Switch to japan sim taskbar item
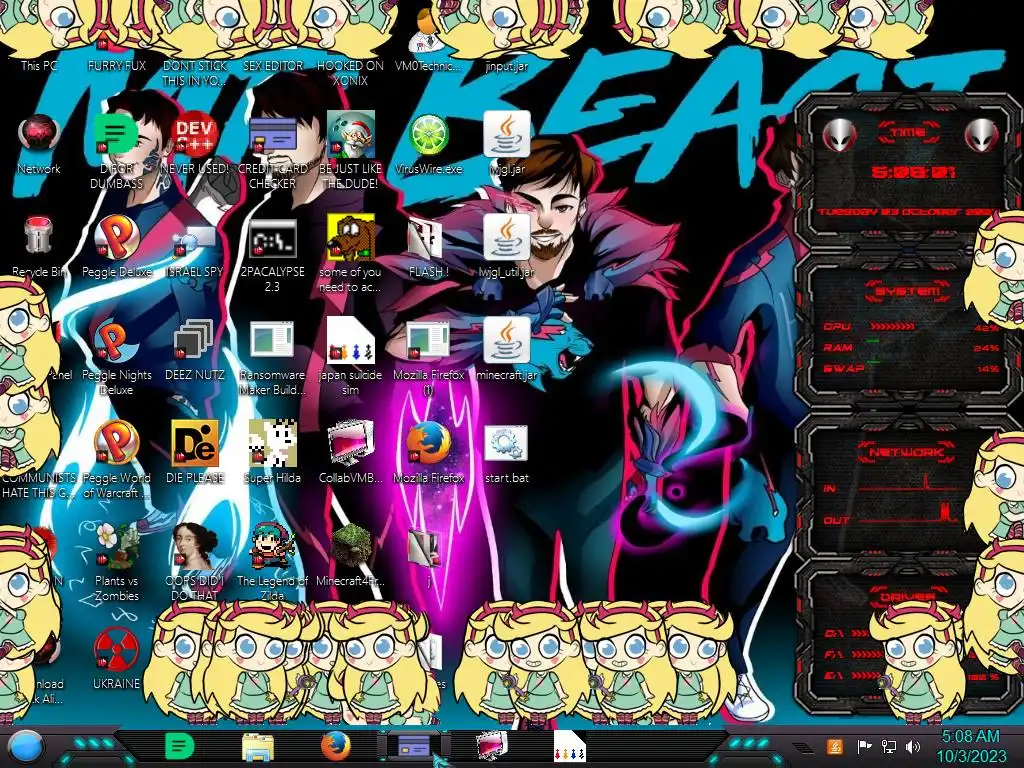The width and height of the screenshot is (1024, 768). coord(569,746)
